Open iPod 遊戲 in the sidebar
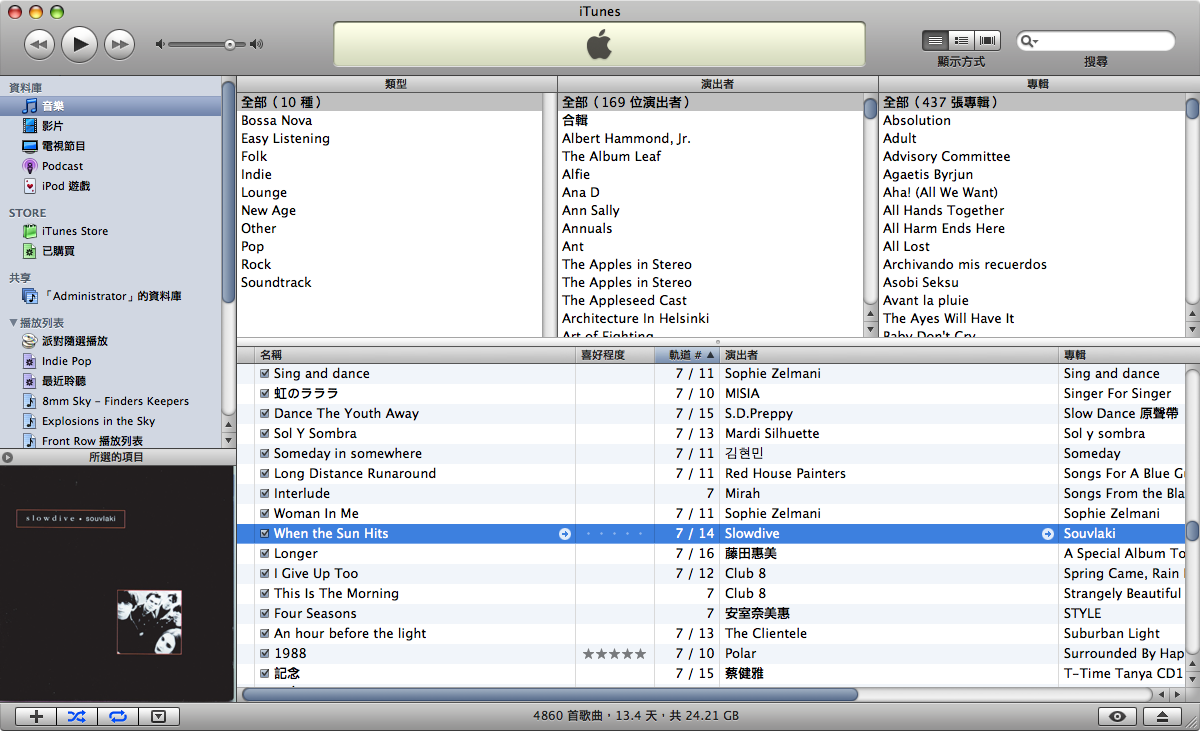 (110, 186)
